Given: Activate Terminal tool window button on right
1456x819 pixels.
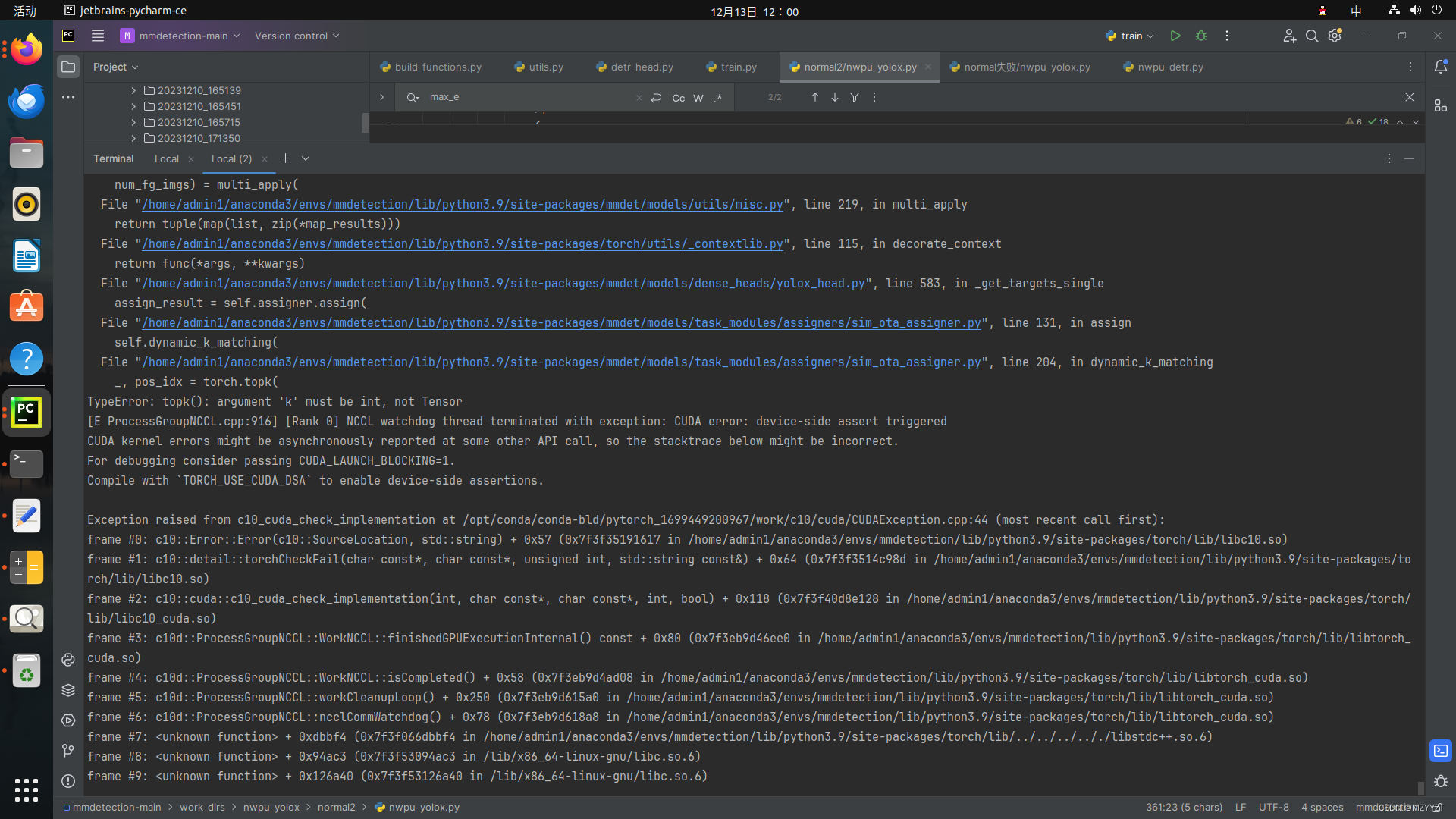Looking at the screenshot, I should (1441, 751).
